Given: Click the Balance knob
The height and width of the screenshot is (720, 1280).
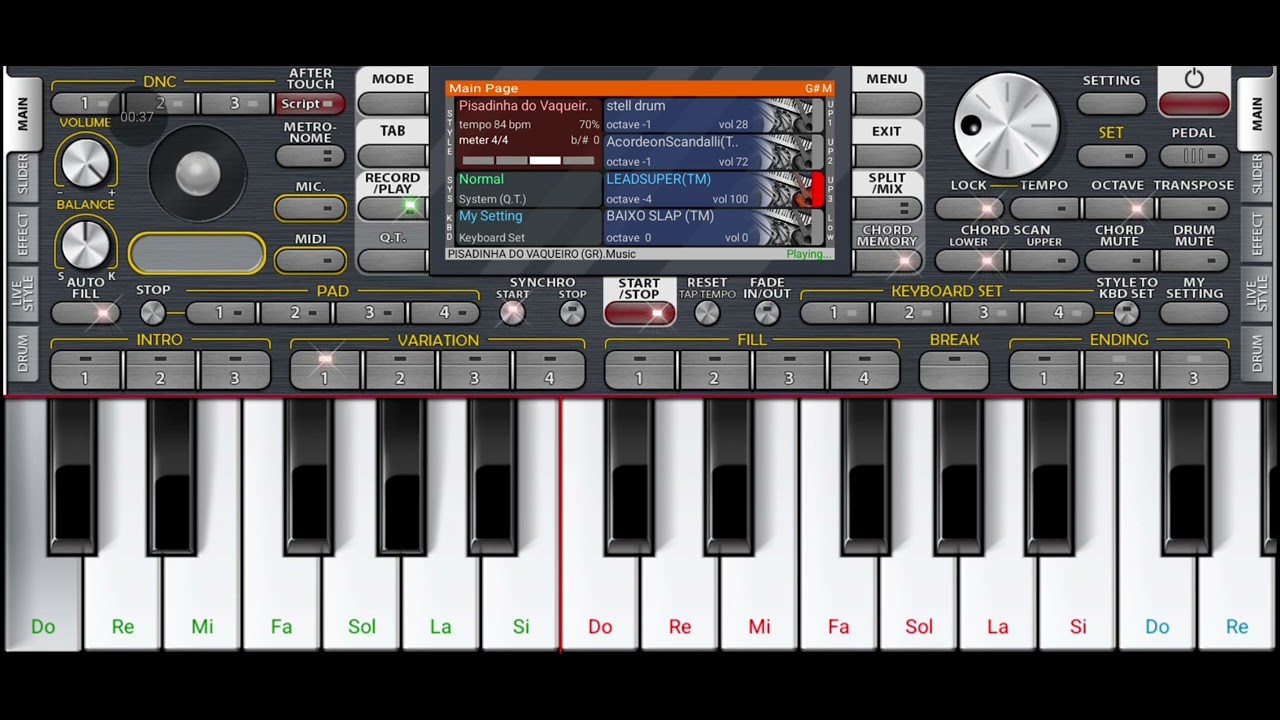Looking at the screenshot, I should click(85, 245).
